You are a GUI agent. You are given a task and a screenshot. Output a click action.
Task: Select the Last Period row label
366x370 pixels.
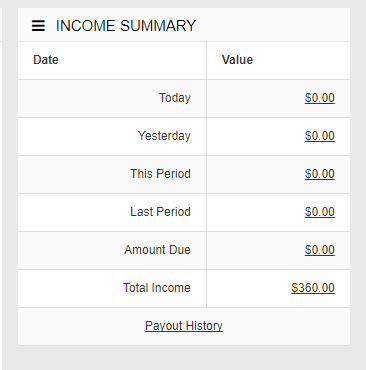coord(160,212)
